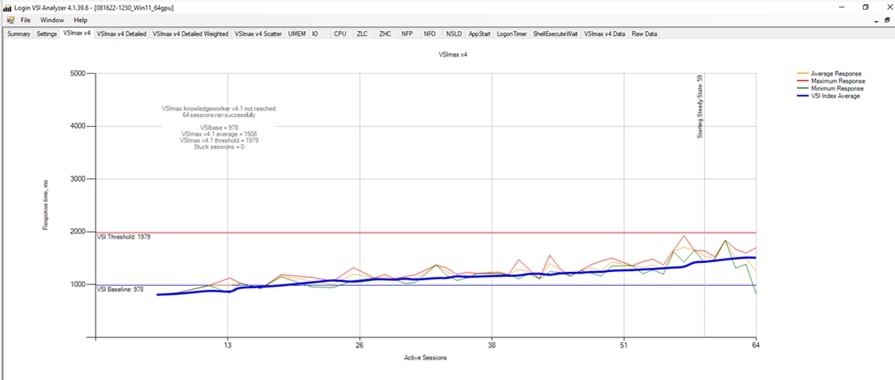Click the VSI Baseline: 978 label
Screen dimensions: 895x380
(120, 290)
